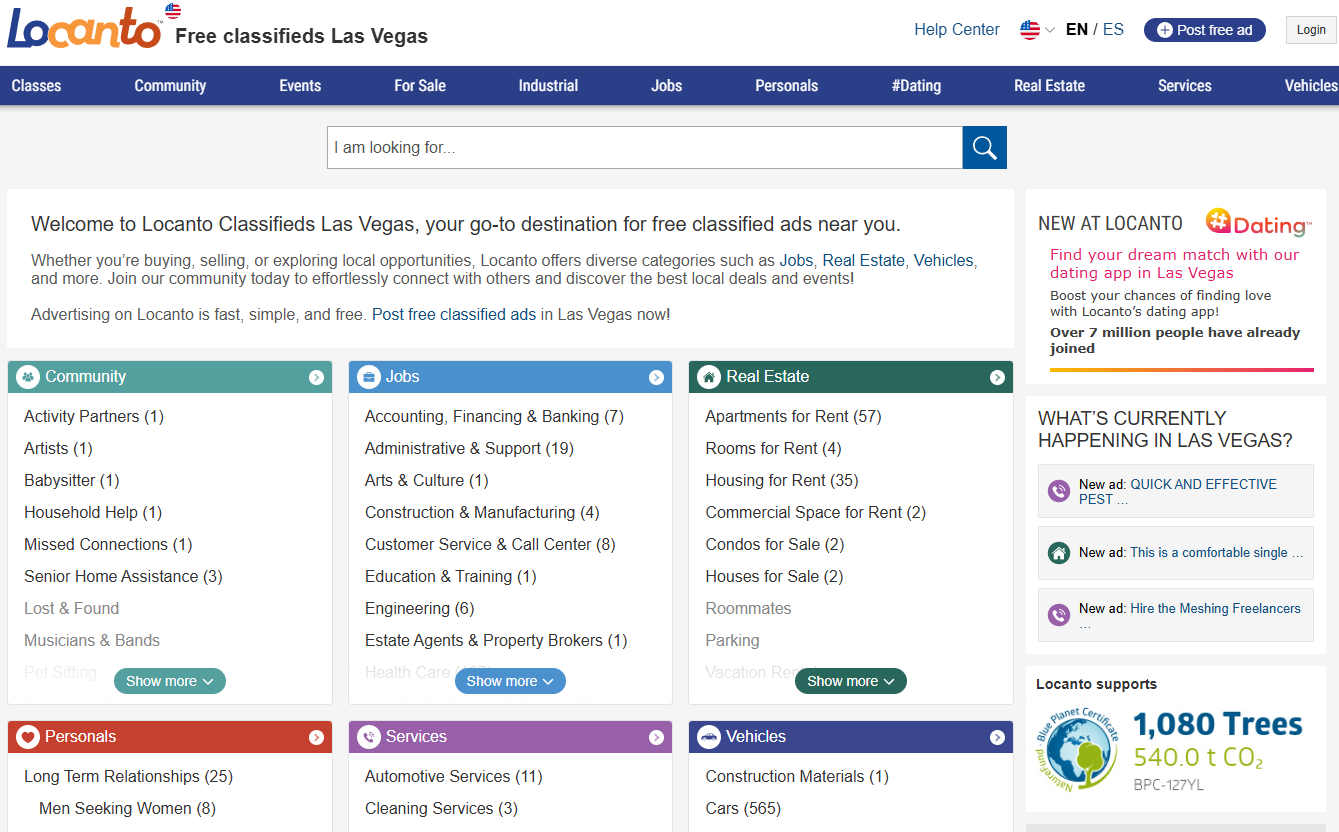Screen dimensions: 1339x832
Task: Click the Login button
Action: 1311,30
